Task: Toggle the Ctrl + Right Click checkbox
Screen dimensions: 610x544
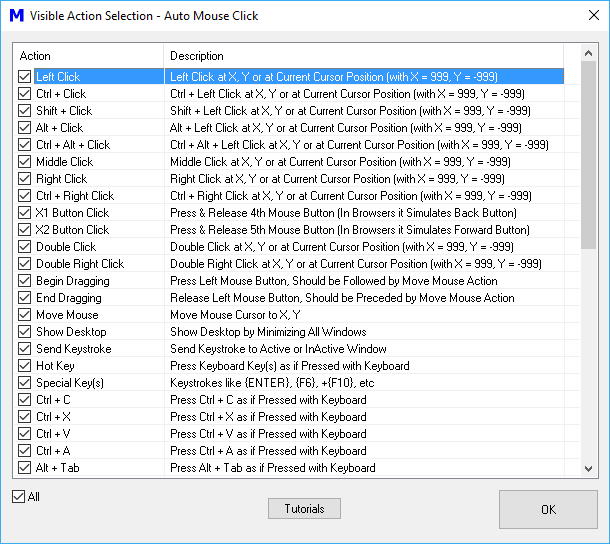Action: (x=25, y=196)
